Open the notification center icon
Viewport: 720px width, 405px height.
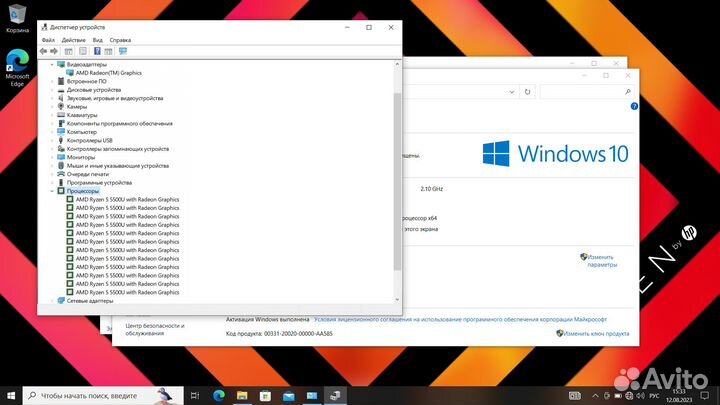705,395
